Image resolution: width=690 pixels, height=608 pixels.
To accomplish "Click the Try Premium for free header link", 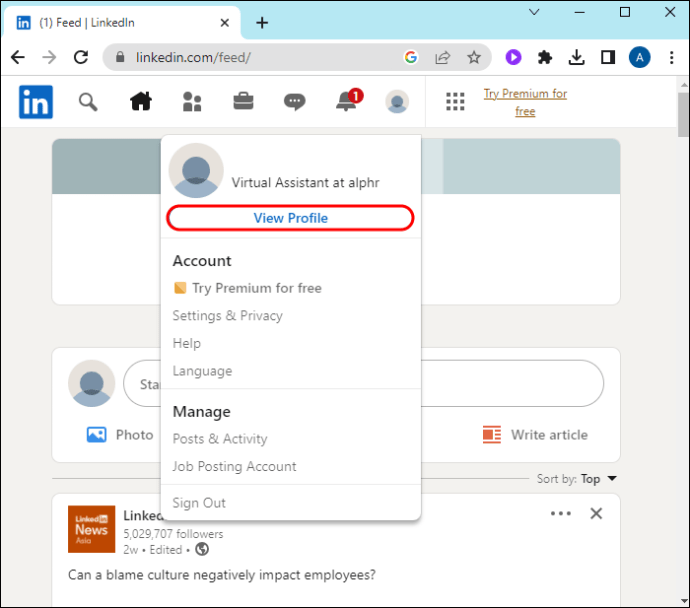I will 525,102.
